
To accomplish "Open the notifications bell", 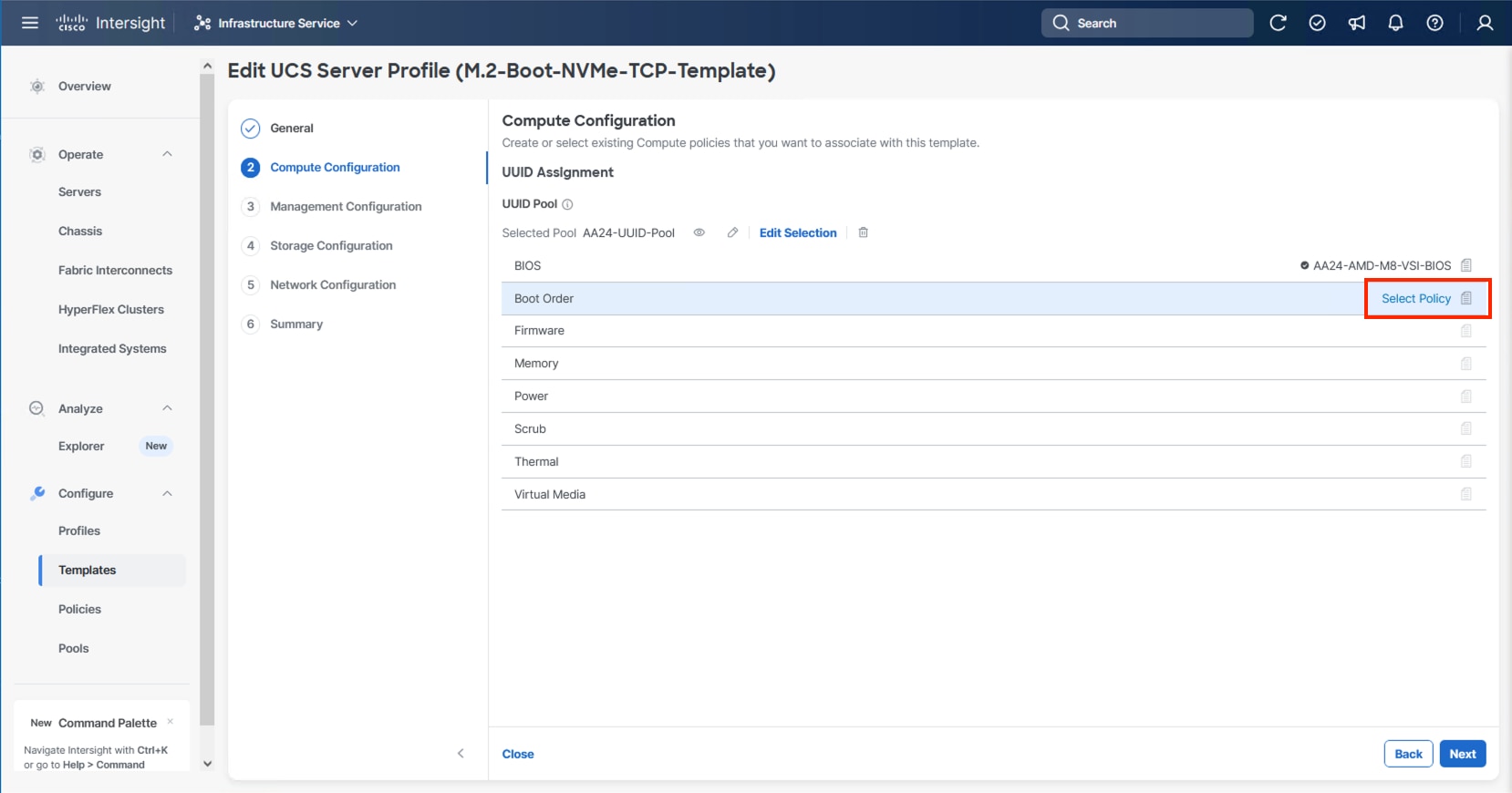I will (x=1395, y=23).
